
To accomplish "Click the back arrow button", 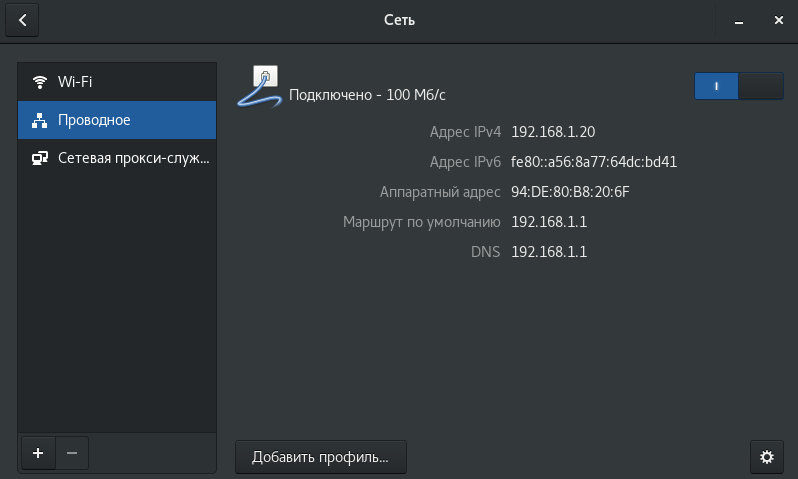I will click(x=22, y=20).
